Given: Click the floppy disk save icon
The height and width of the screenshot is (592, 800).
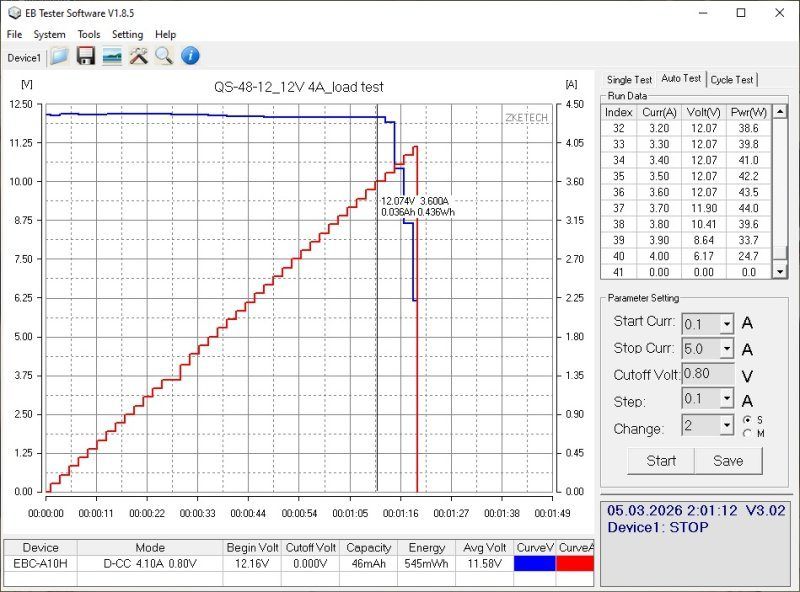Looking at the screenshot, I should click(86, 56).
